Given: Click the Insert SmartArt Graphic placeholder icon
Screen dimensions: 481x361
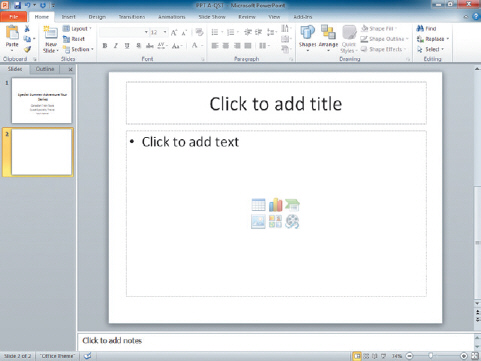Looking at the screenshot, I should [292, 205].
